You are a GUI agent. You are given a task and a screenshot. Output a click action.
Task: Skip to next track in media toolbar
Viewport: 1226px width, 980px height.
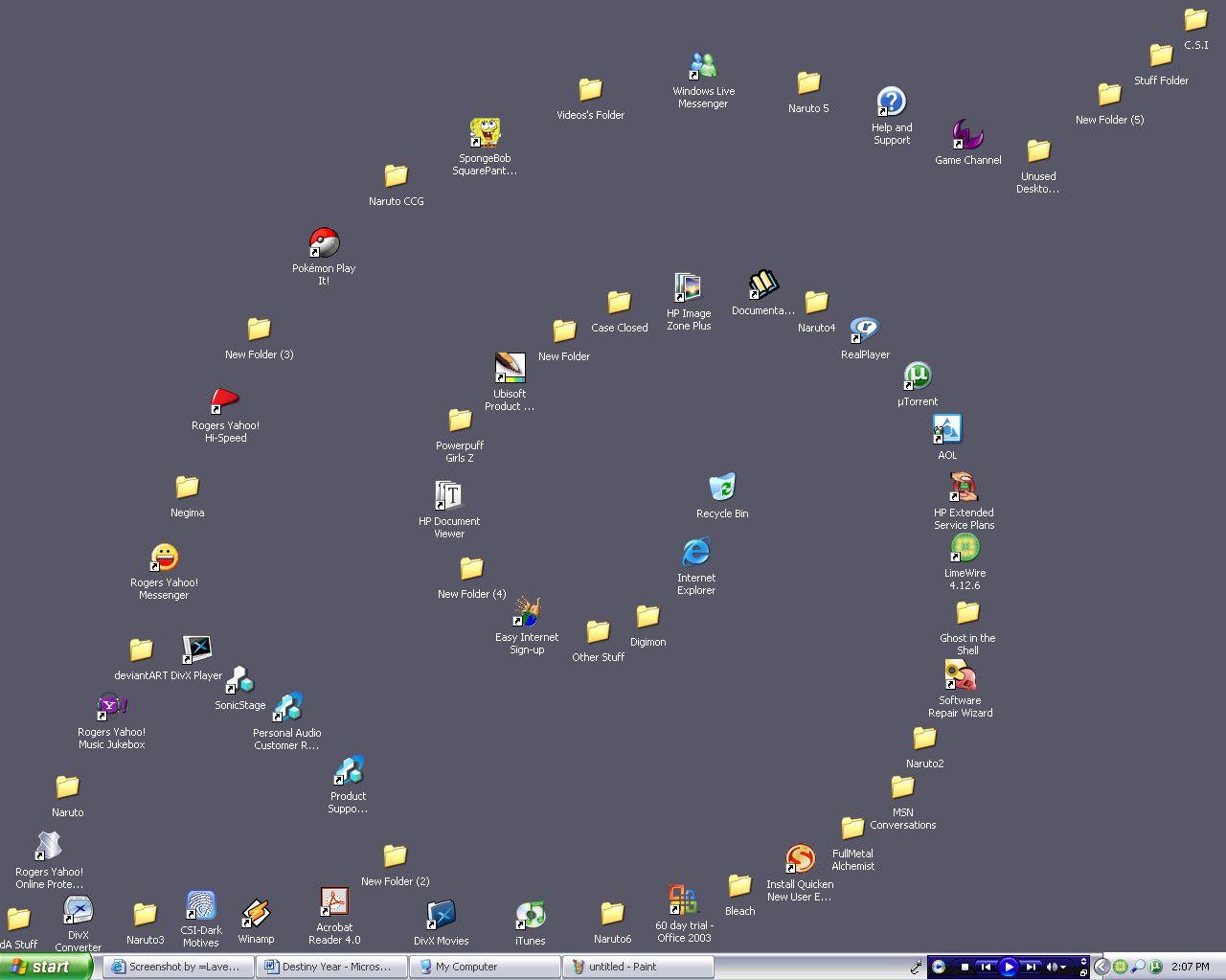pyautogui.click(x=1031, y=968)
